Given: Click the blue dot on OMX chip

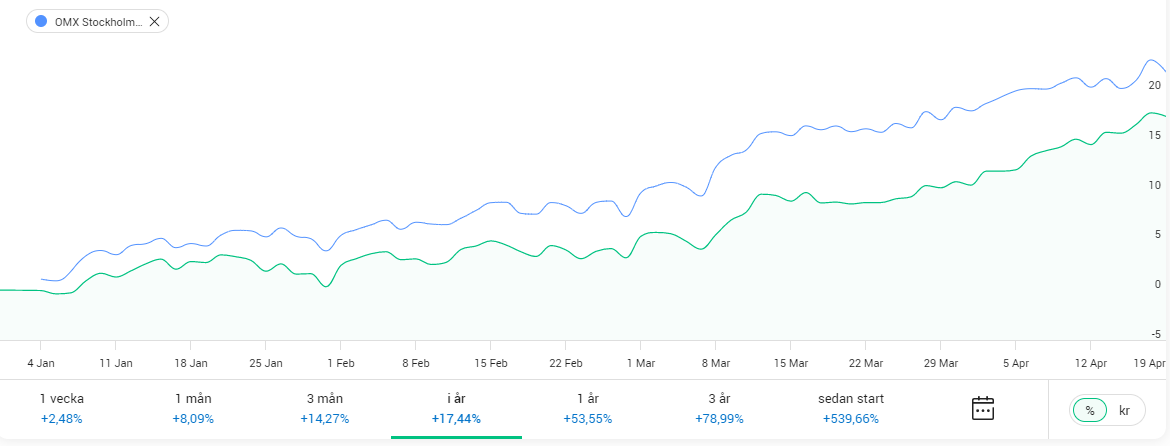Looking at the screenshot, I should tap(41, 21).
